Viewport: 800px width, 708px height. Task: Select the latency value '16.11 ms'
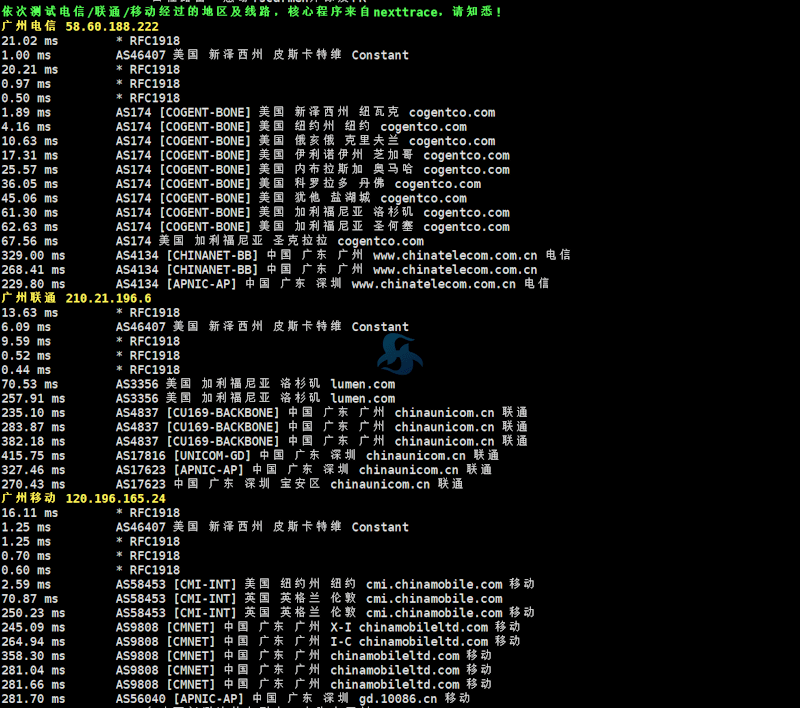click(30, 513)
